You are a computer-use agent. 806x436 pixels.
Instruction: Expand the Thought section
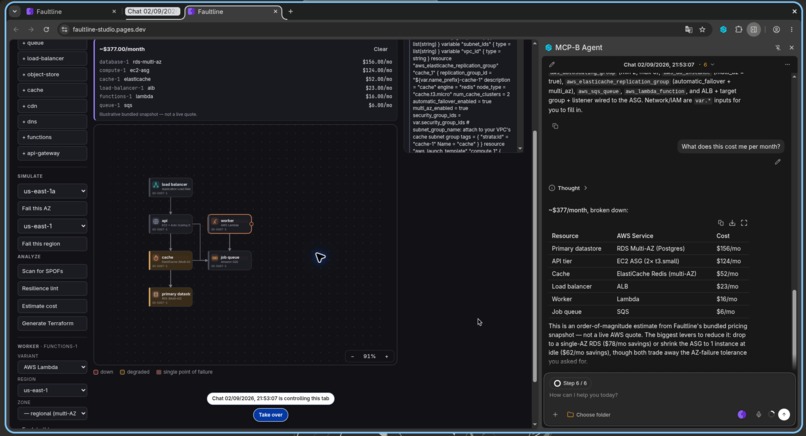(x=568, y=188)
